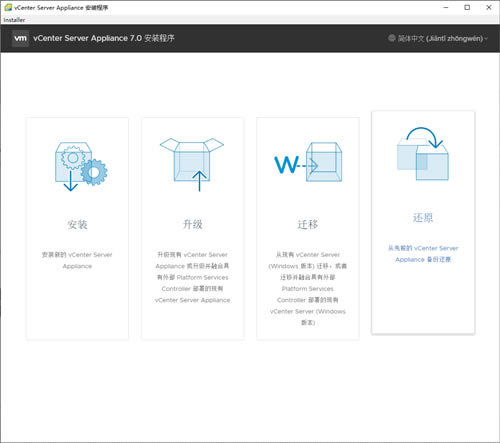Click the globe icon next to language selector
500x443 pixels.
(x=392, y=38)
